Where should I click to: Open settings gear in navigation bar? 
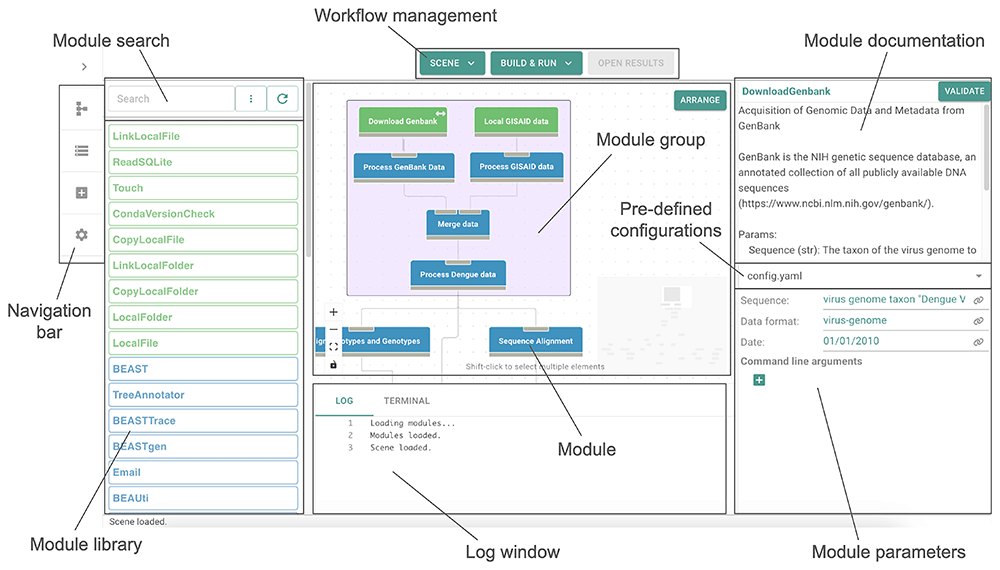pyautogui.click(x=82, y=235)
